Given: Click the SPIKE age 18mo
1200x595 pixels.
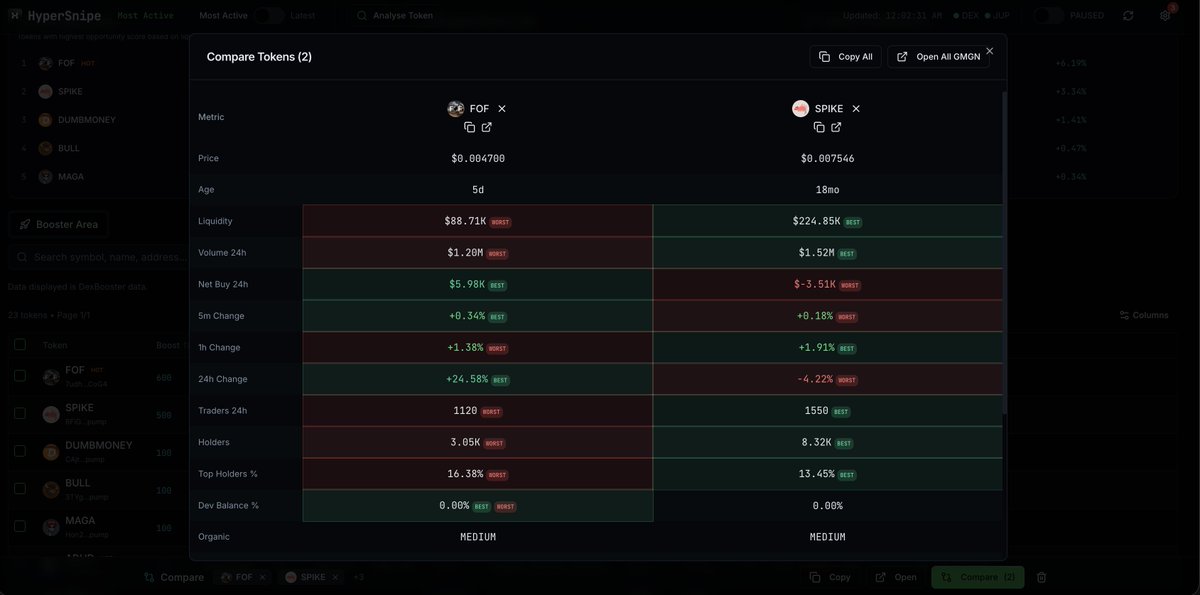Looking at the screenshot, I should (x=827, y=189).
